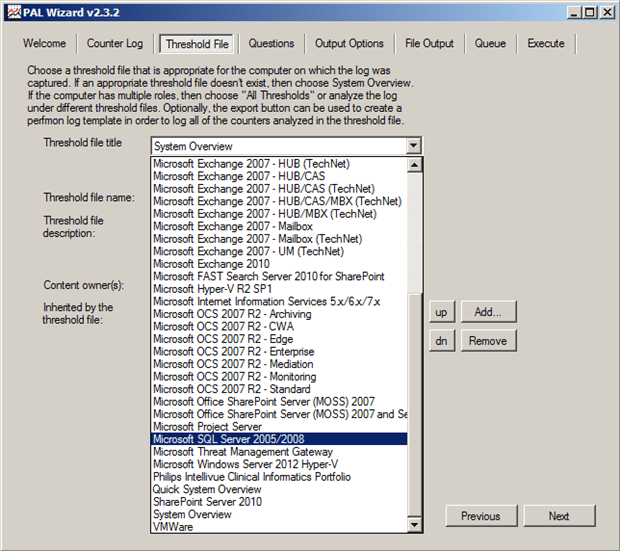This screenshot has width=620, height=551.
Task: Open the Queue tab
Action: pos(490,43)
